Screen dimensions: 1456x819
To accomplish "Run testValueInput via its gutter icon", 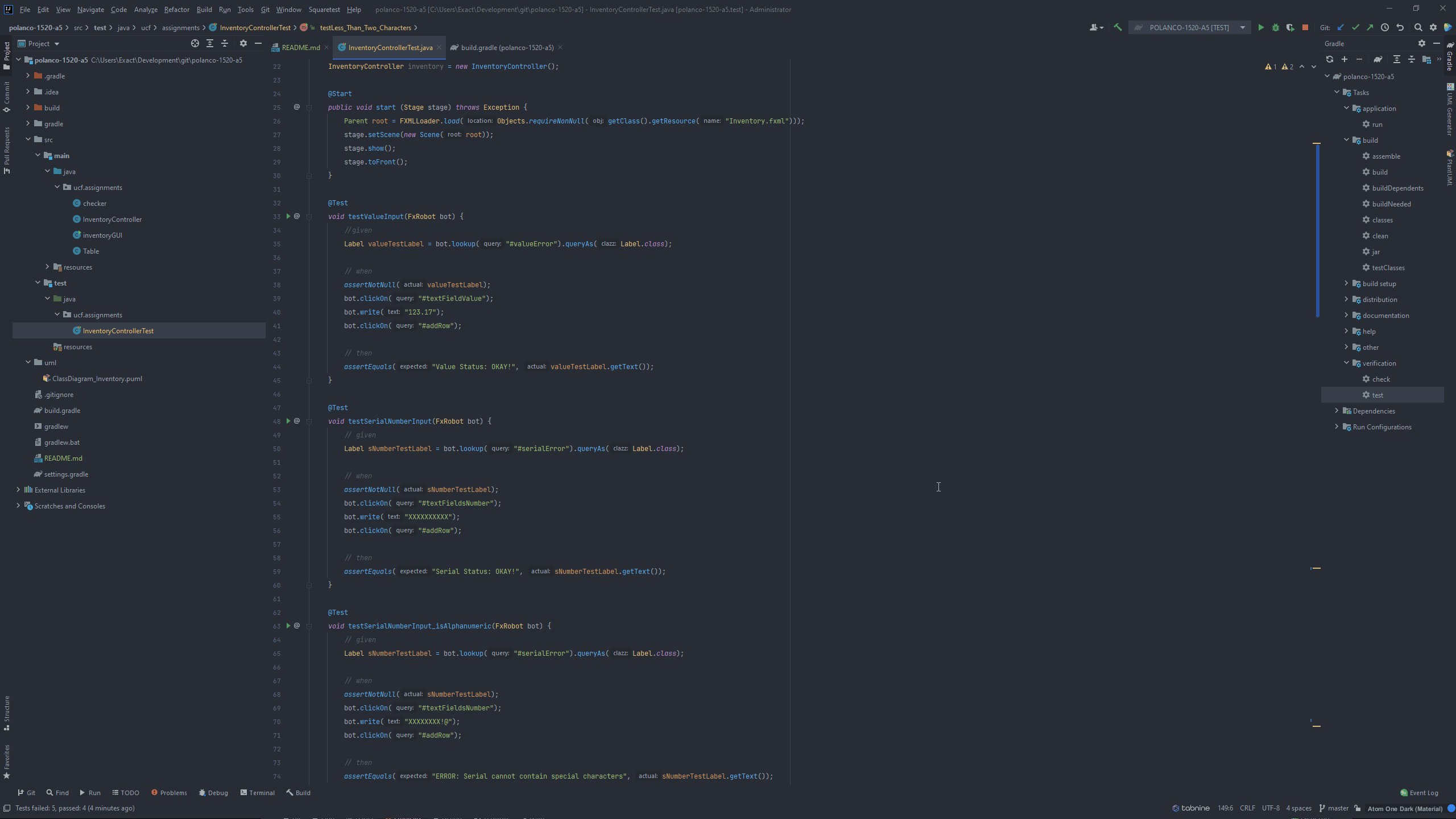I will [288, 216].
